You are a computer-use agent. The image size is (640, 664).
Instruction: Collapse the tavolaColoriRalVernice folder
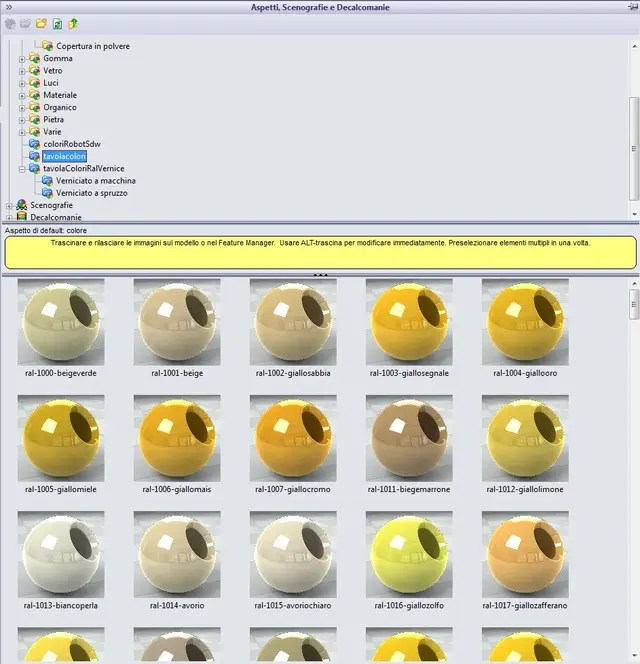(22, 169)
